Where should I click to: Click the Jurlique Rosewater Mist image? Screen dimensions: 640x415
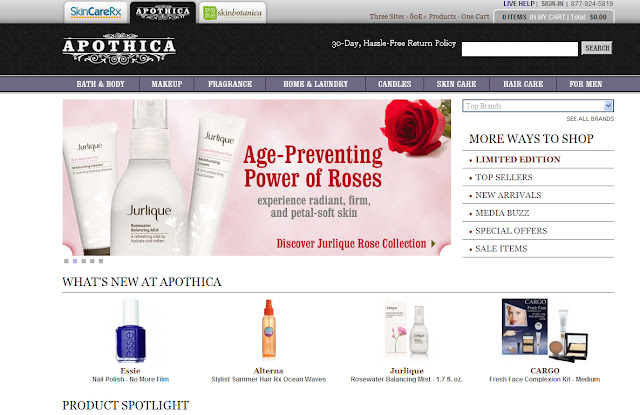tap(407, 329)
